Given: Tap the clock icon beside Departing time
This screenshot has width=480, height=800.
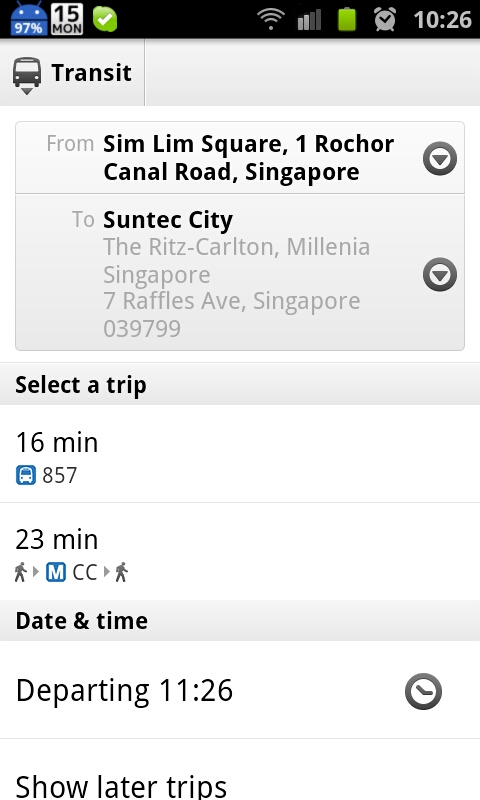Looking at the screenshot, I should coord(423,691).
